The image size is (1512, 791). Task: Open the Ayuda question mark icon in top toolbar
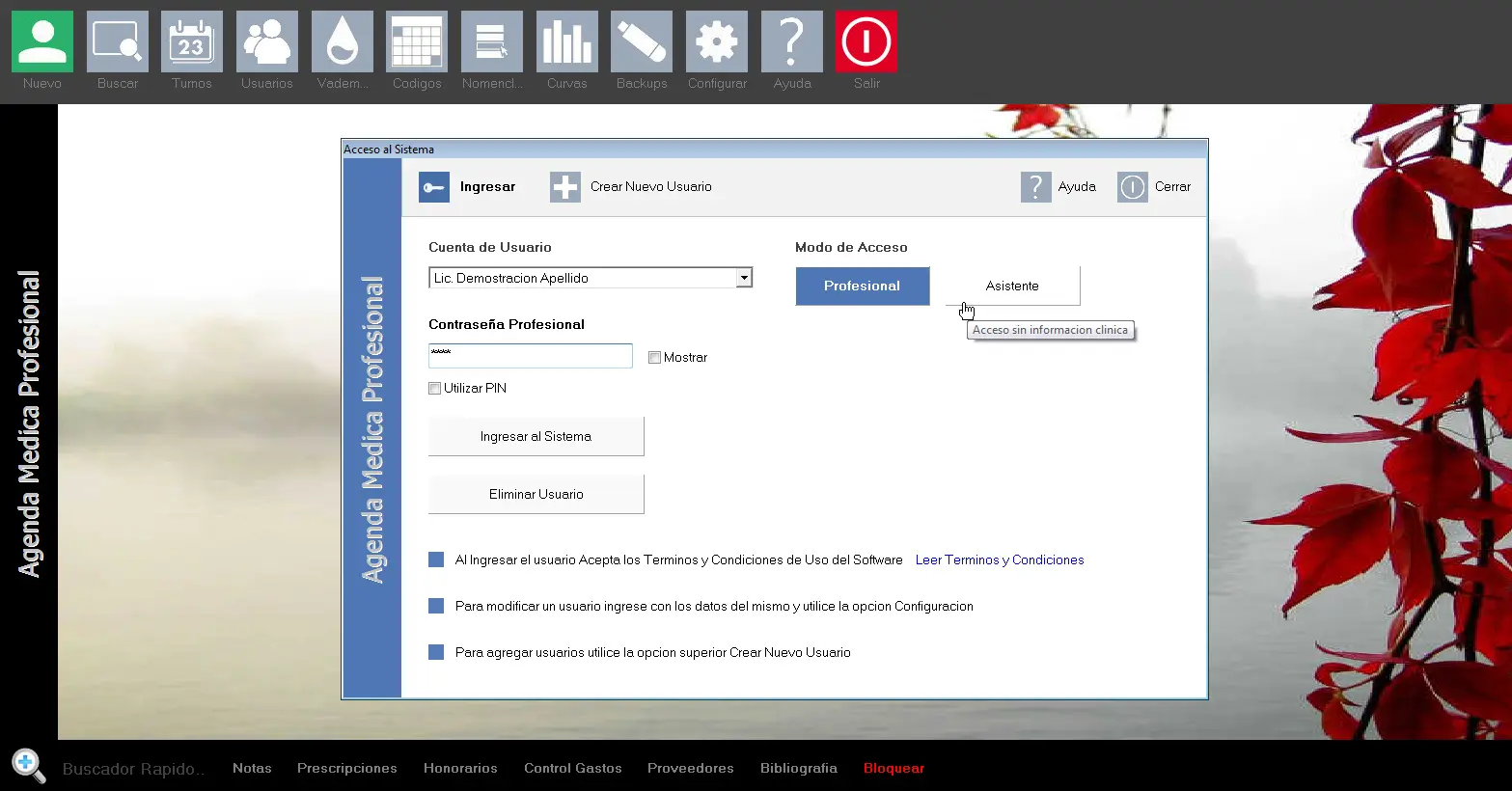[x=792, y=41]
